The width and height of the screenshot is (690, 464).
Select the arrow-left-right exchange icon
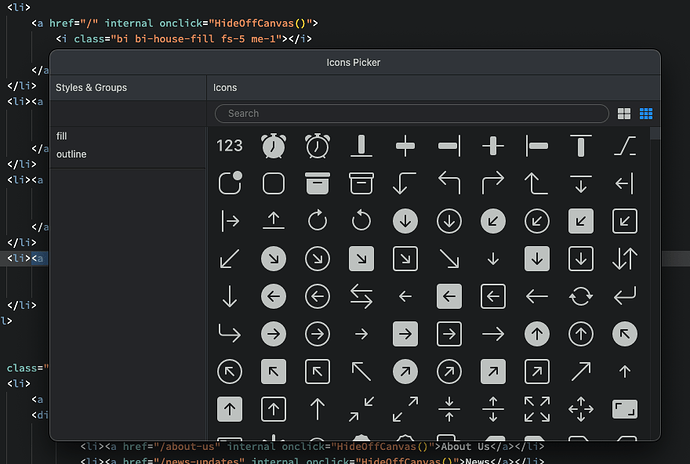pyautogui.click(x=361, y=296)
